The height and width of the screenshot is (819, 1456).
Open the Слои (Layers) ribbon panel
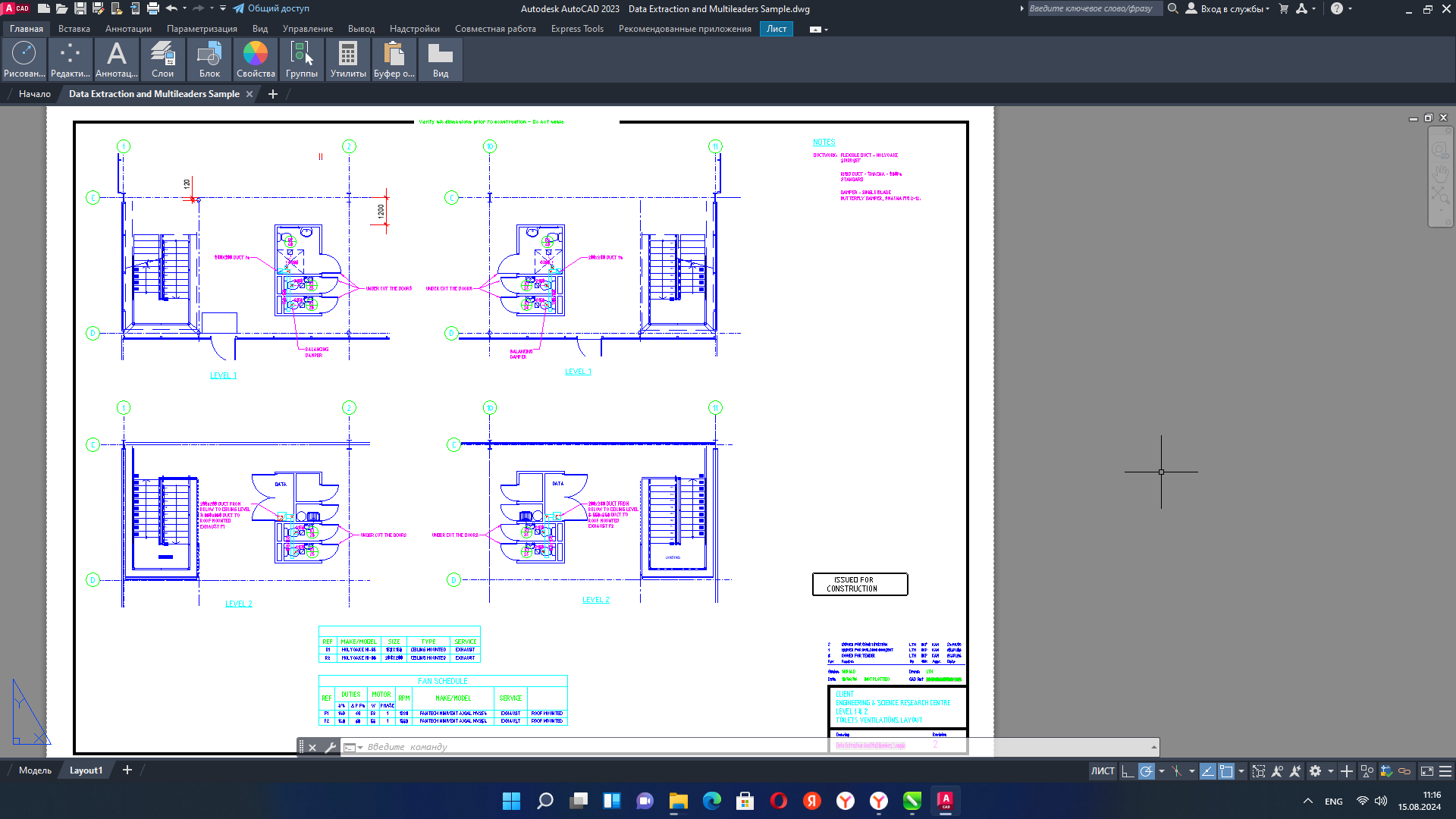(162, 59)
